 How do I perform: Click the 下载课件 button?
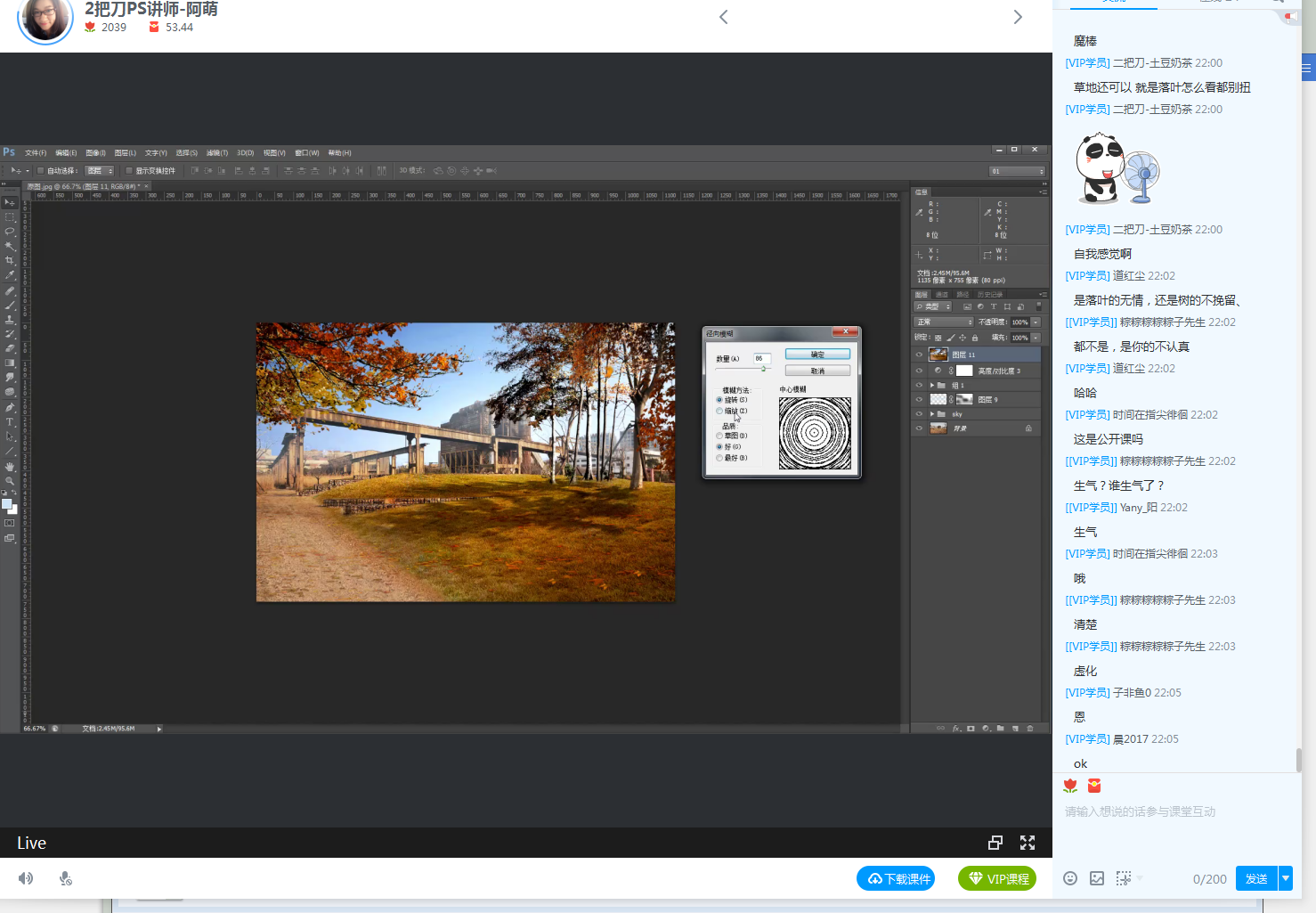(x=896, y=878)
